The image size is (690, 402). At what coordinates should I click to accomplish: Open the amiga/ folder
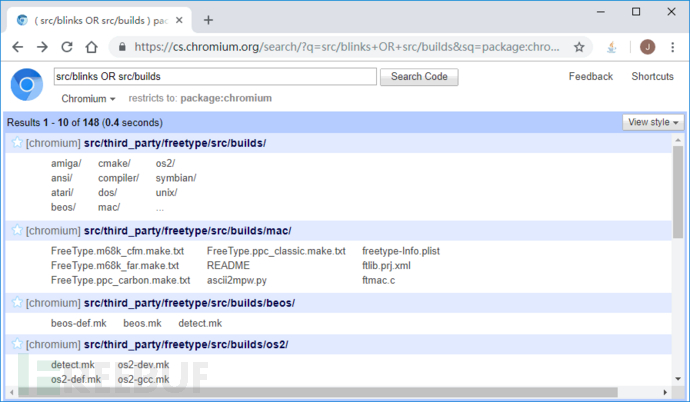pos(66,164)
